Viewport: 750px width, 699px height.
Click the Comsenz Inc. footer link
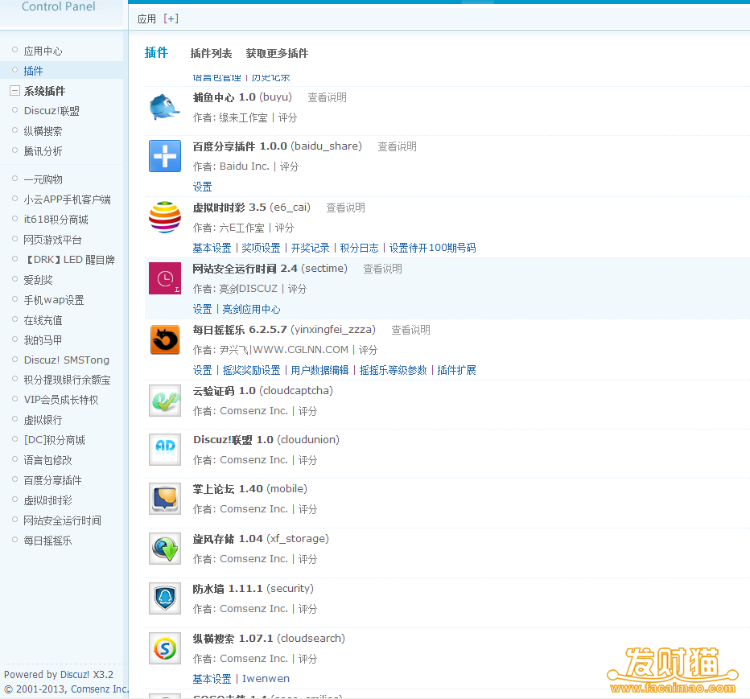pyautogui.click(x=99, y=689)
